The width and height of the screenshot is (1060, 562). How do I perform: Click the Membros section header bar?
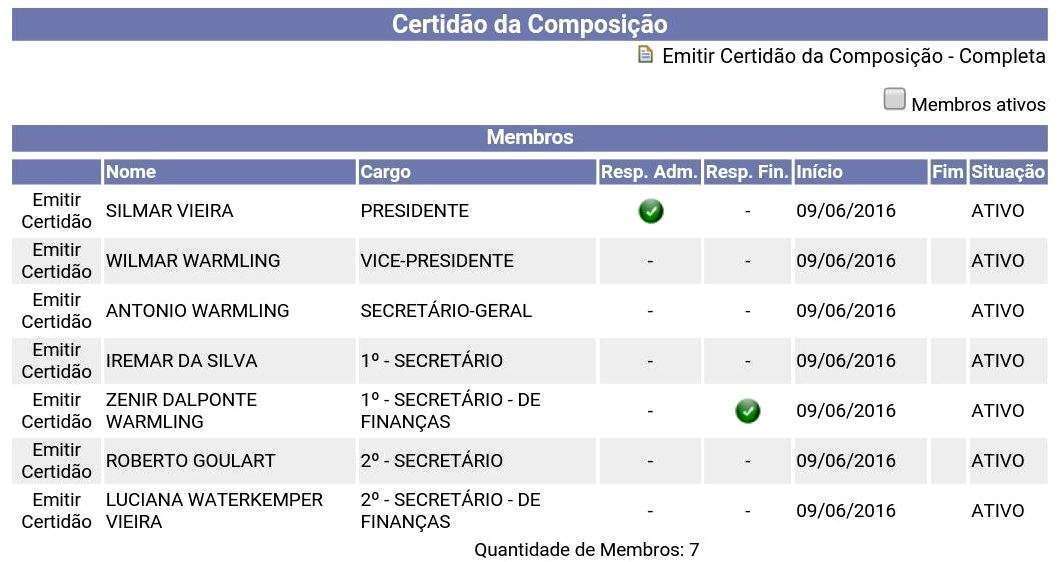tap(530, 138)
